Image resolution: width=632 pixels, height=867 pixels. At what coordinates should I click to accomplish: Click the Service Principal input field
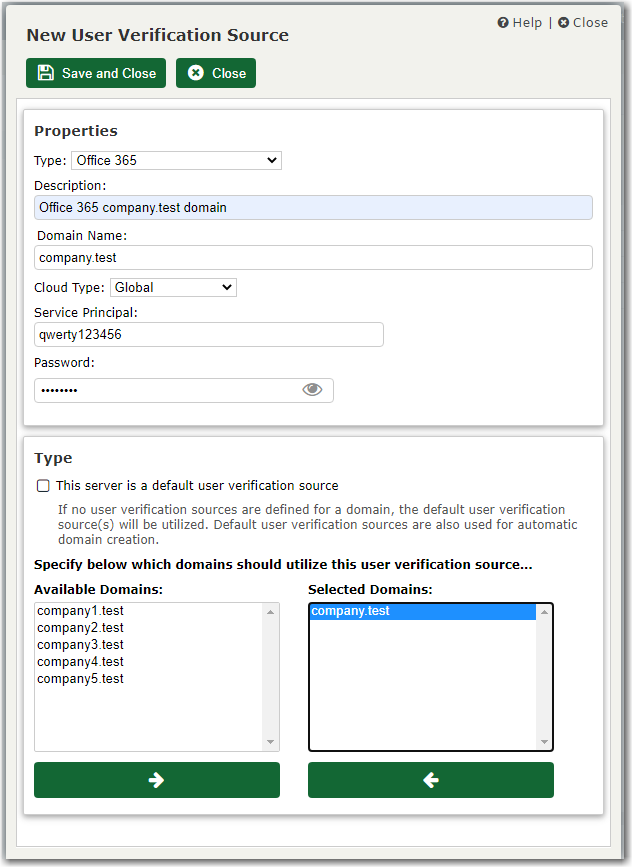click(x=208, y=335)
